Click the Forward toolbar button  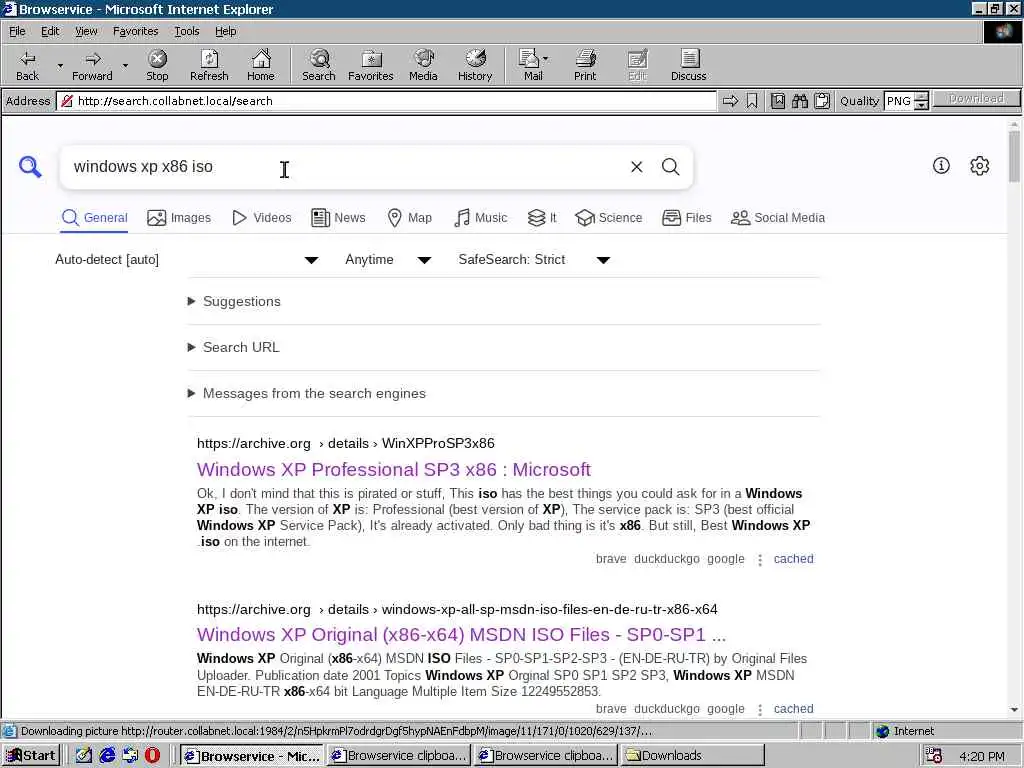pos(92,65)
